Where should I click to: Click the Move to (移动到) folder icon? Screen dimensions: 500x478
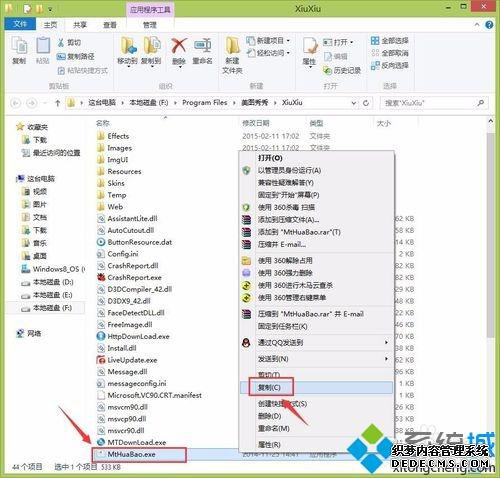[129, 46]
